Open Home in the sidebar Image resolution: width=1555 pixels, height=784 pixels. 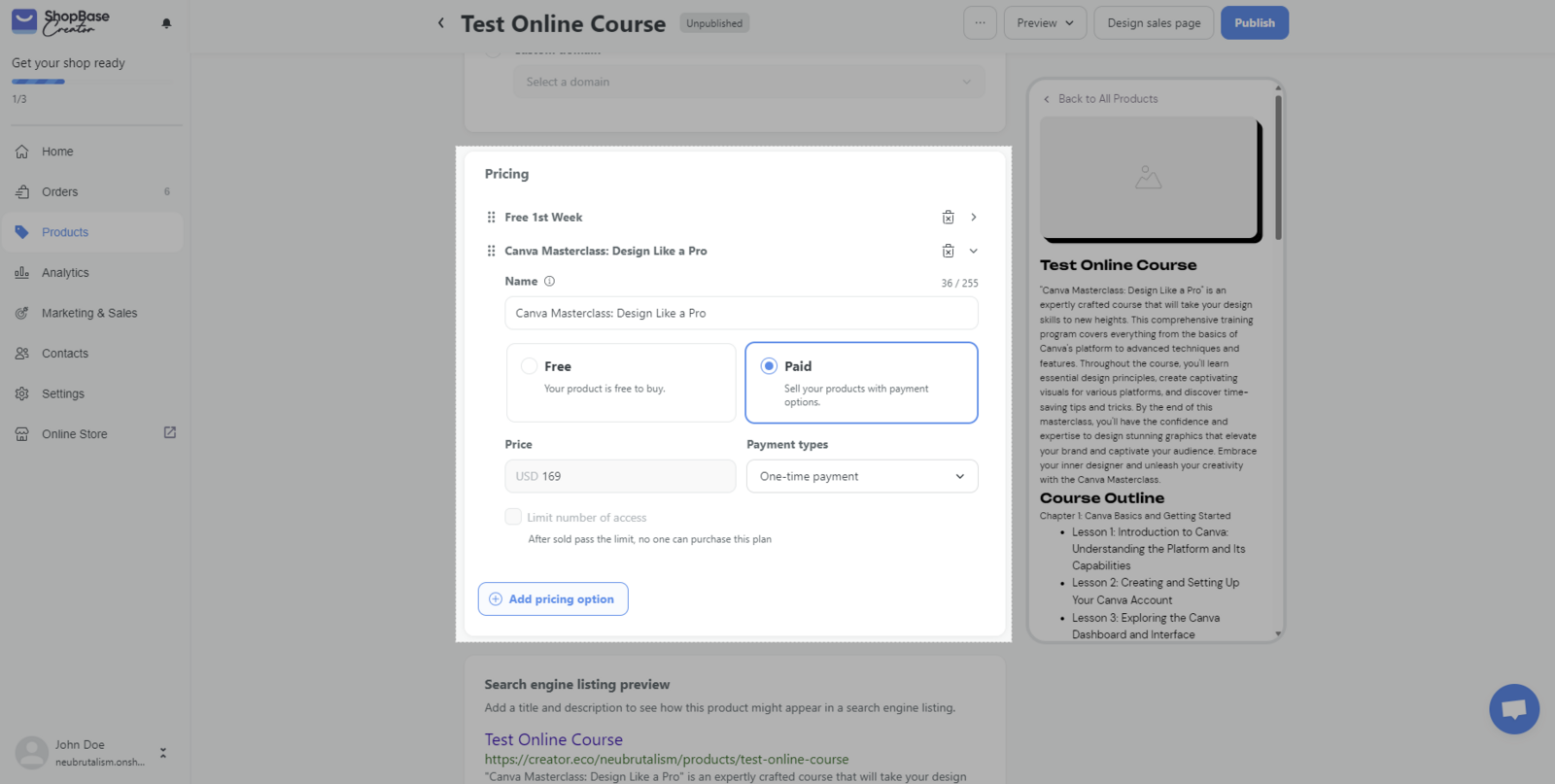pyautogui.click(x=93, y=152)
